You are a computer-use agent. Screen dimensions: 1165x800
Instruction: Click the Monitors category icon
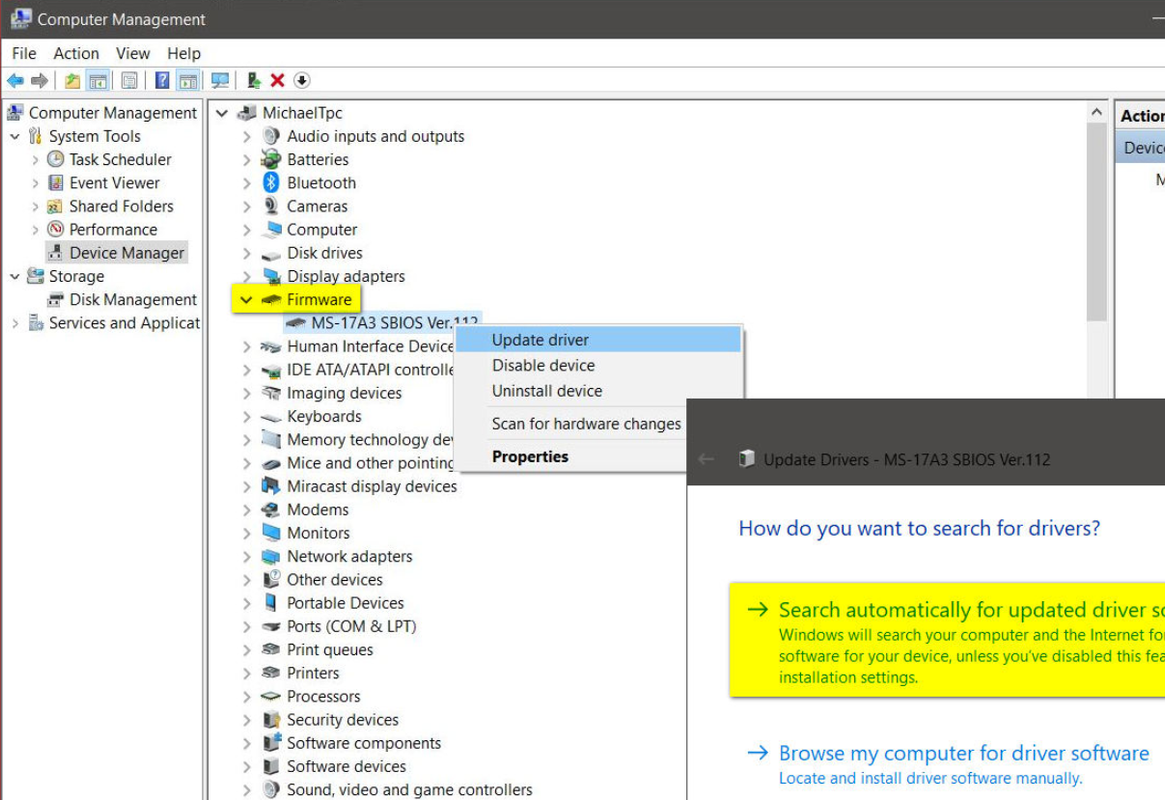(x=271, y=533)
